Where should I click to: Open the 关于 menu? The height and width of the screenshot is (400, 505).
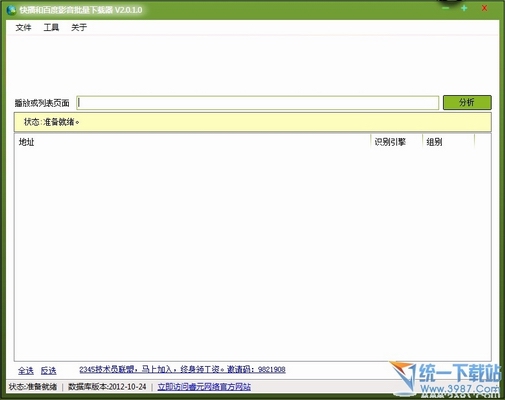point(79,28)
